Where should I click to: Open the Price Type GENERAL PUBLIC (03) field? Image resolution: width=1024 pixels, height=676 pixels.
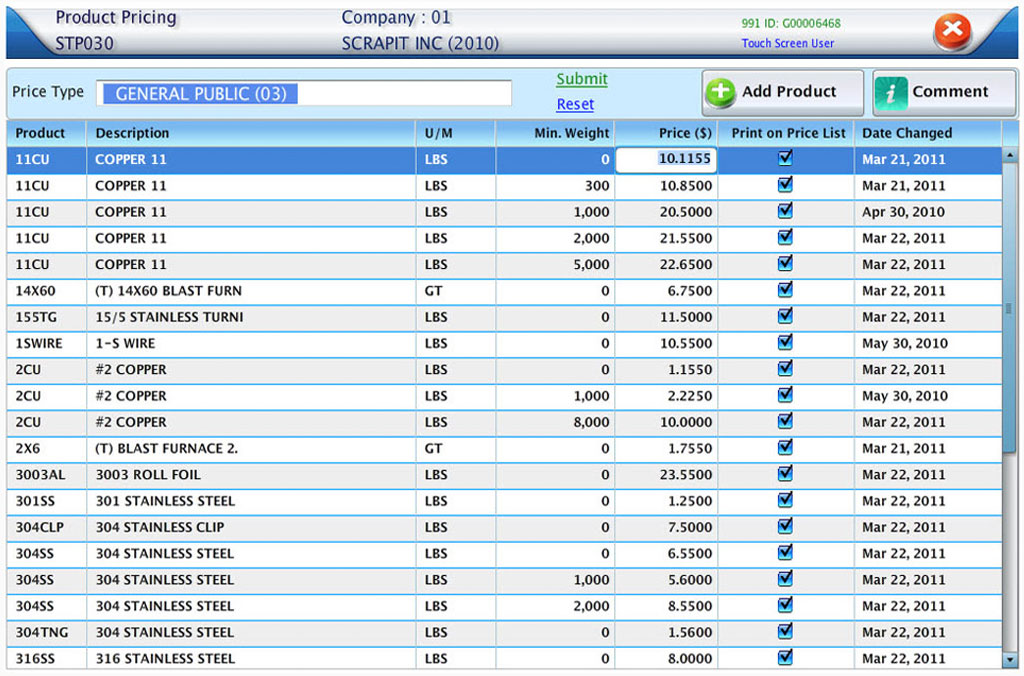[304, 93]
